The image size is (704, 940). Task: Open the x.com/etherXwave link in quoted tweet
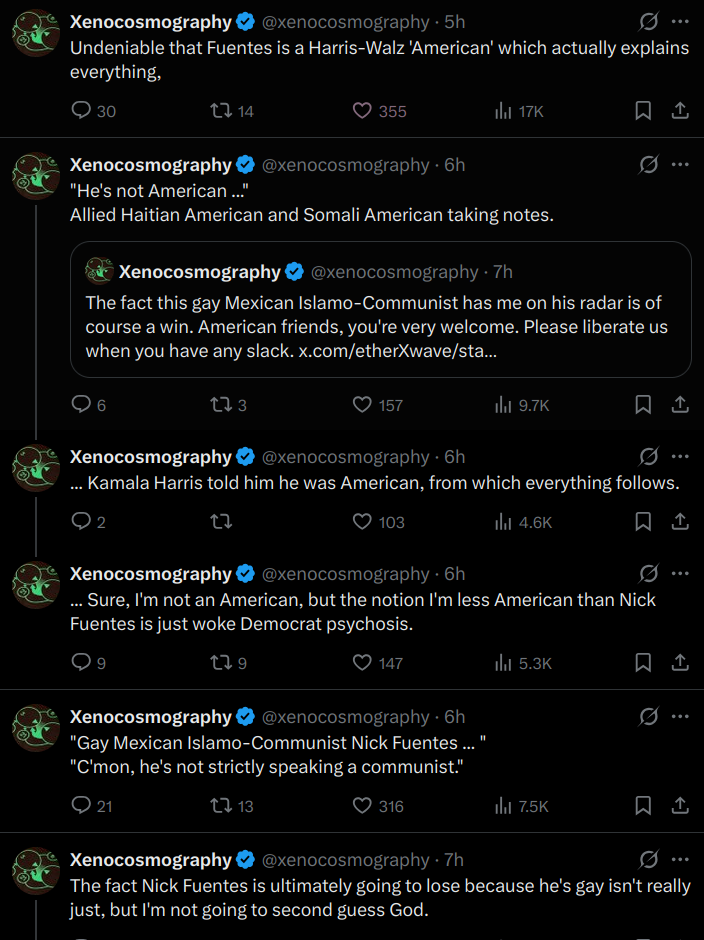(399, 351)
